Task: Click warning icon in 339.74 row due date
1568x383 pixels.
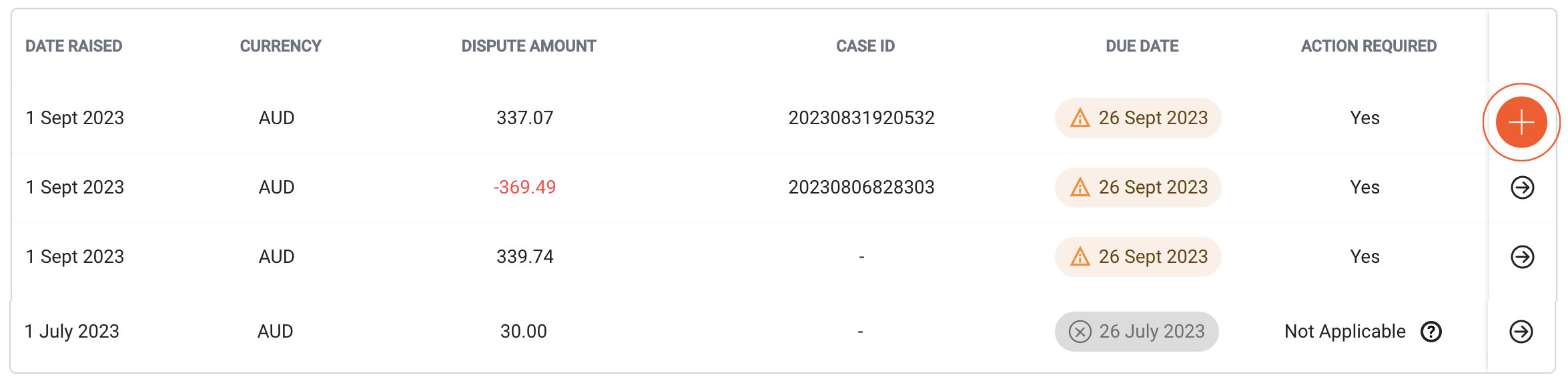Action: (x=1080, y=257)
